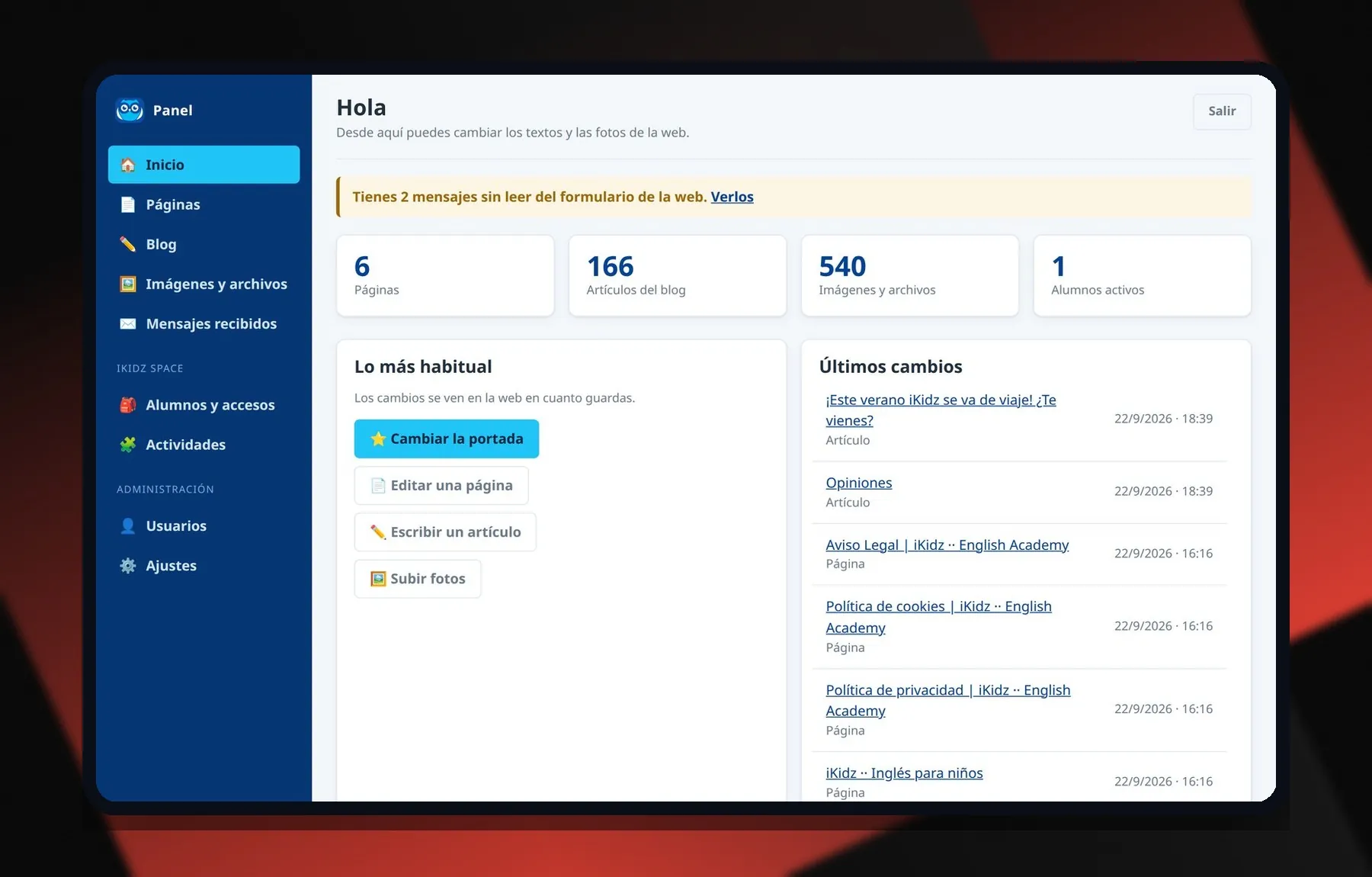Navigate to Actividades
The image size is (1372, 877).
tap(204, 445)
